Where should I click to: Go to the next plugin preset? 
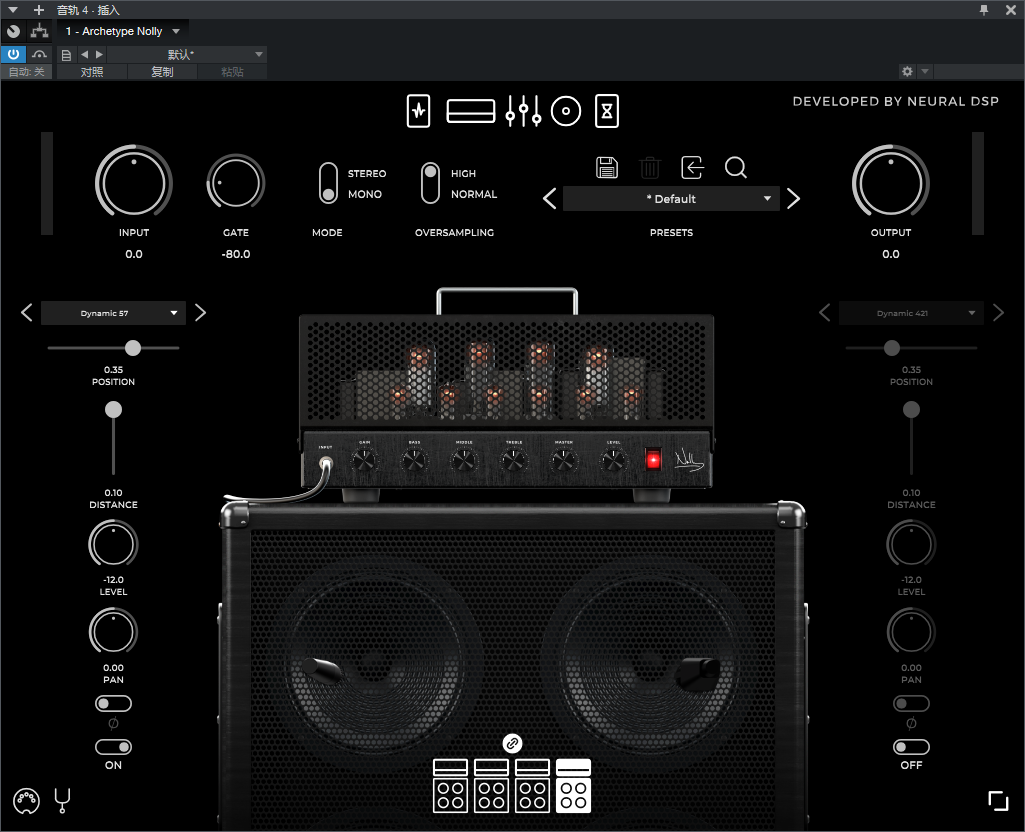click(794, 199)
